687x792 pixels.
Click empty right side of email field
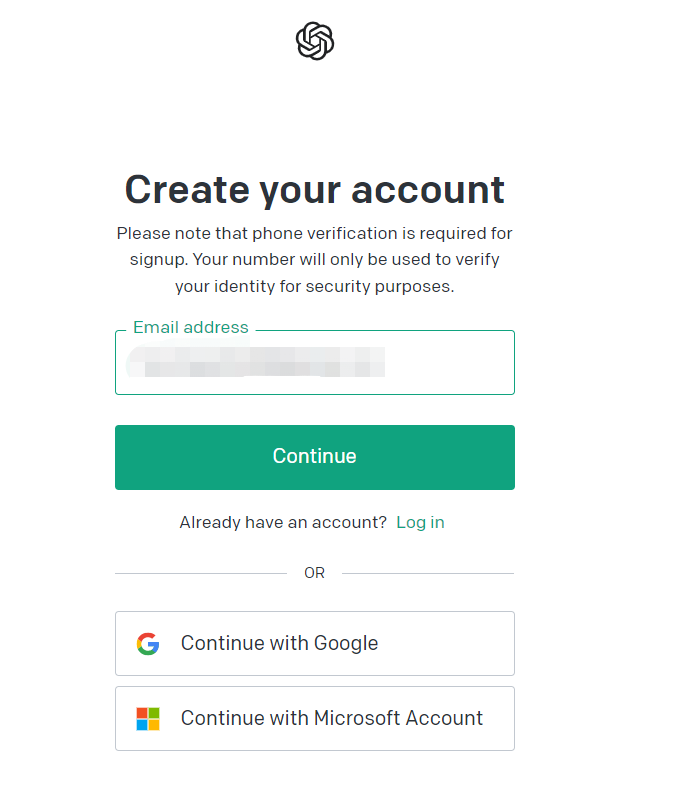pyautogui.click(x=450, y=362)
